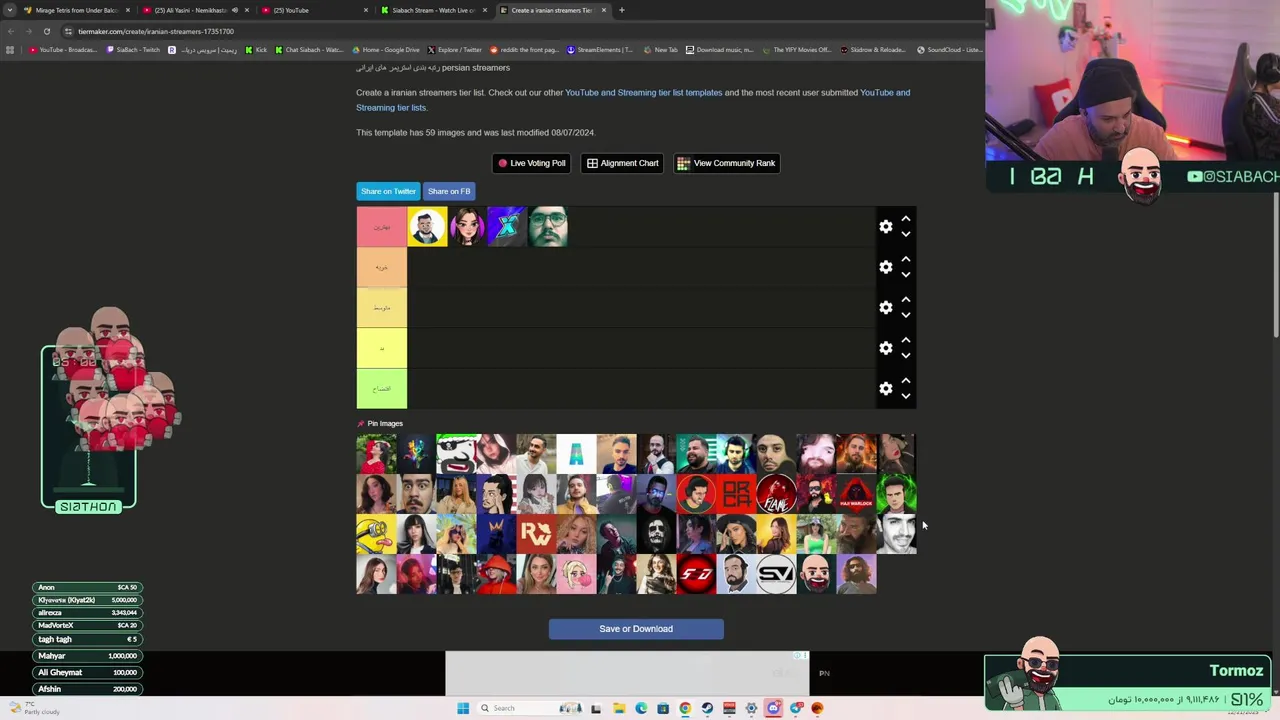Viewport: 1280px width, 720px height.
Task: Open the Kick bookmark
Action: point(256,50)
